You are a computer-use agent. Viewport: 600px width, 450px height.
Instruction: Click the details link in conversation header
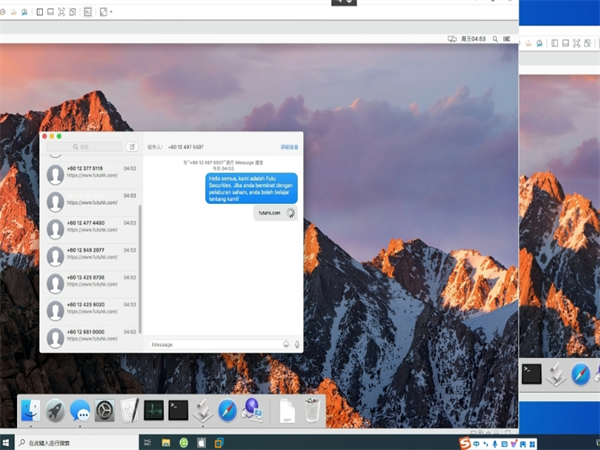coord(289,146)
